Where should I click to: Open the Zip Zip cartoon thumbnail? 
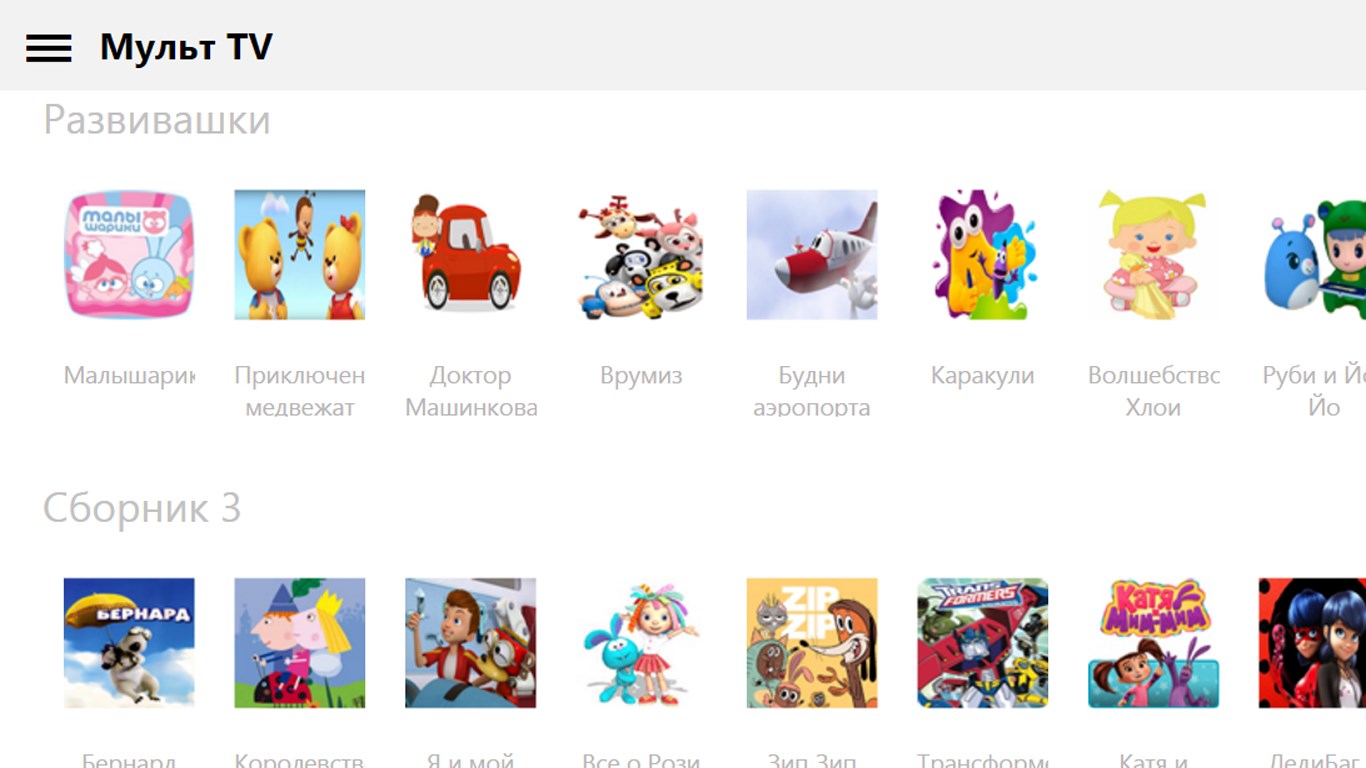812,643
